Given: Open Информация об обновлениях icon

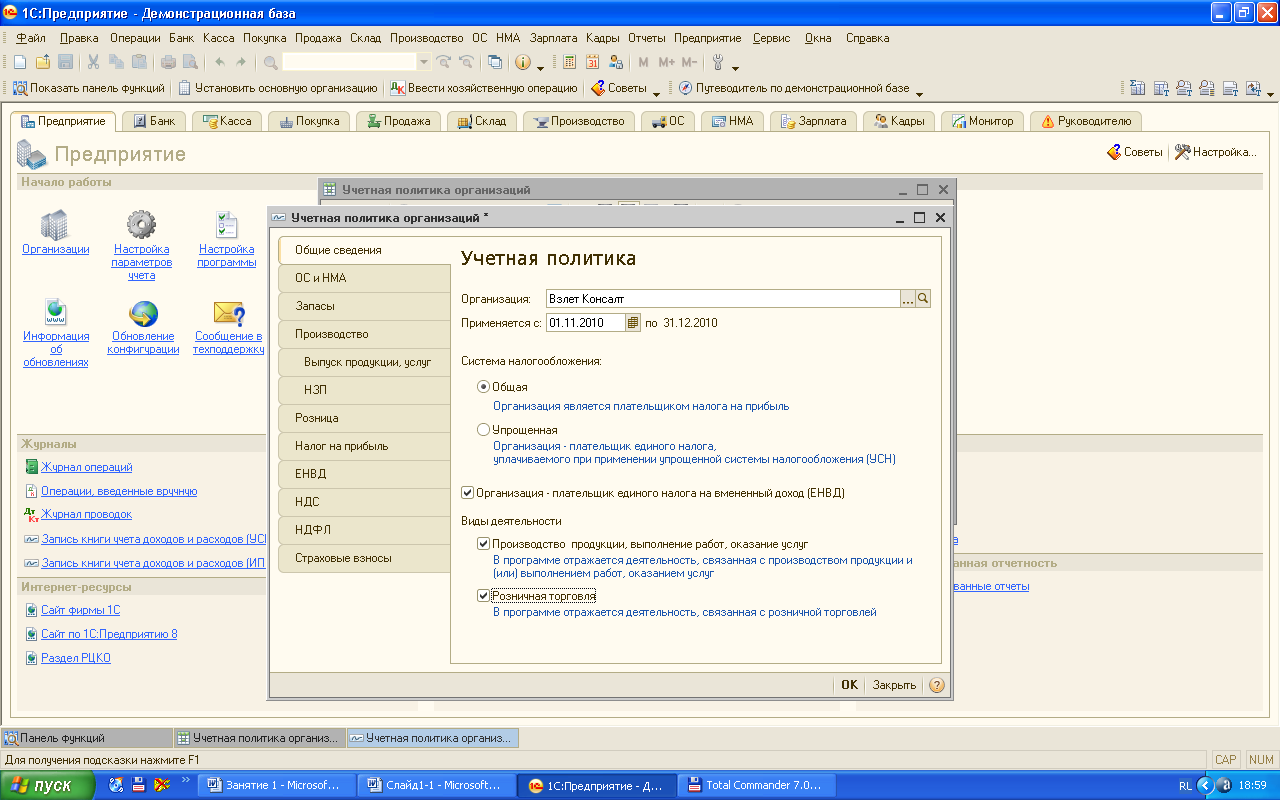Looking at the screenshot, I should click(55, 313).
